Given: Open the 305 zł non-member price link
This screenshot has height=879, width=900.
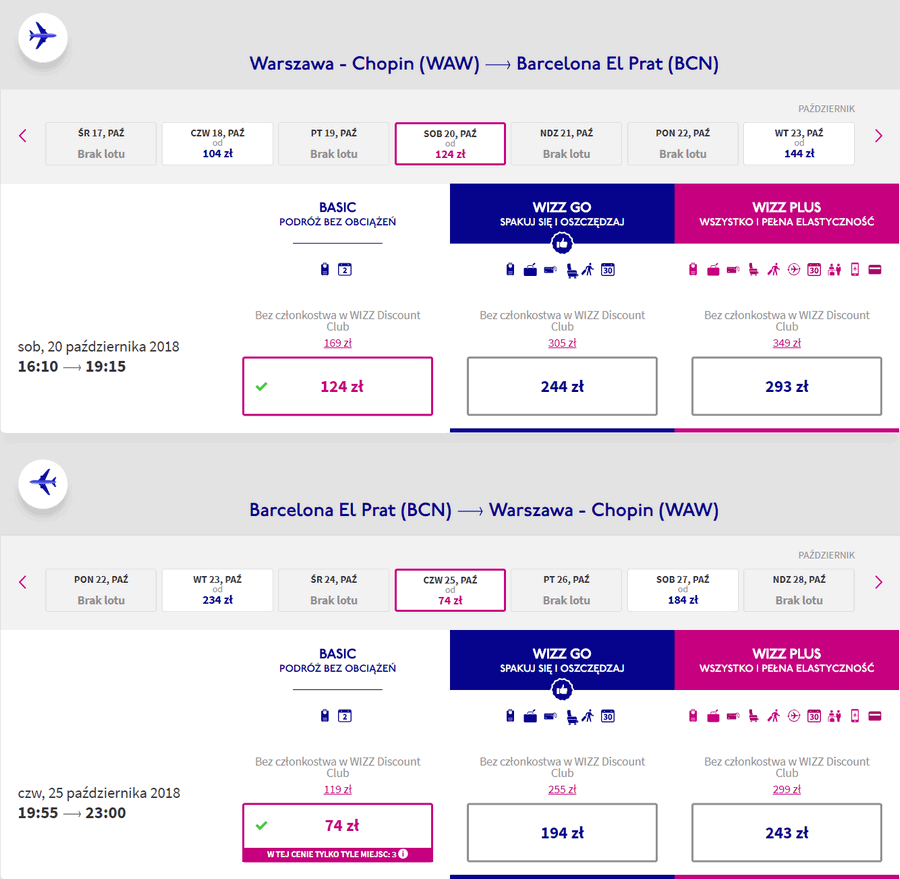Looking at the screenshot, I should [562, 343].
